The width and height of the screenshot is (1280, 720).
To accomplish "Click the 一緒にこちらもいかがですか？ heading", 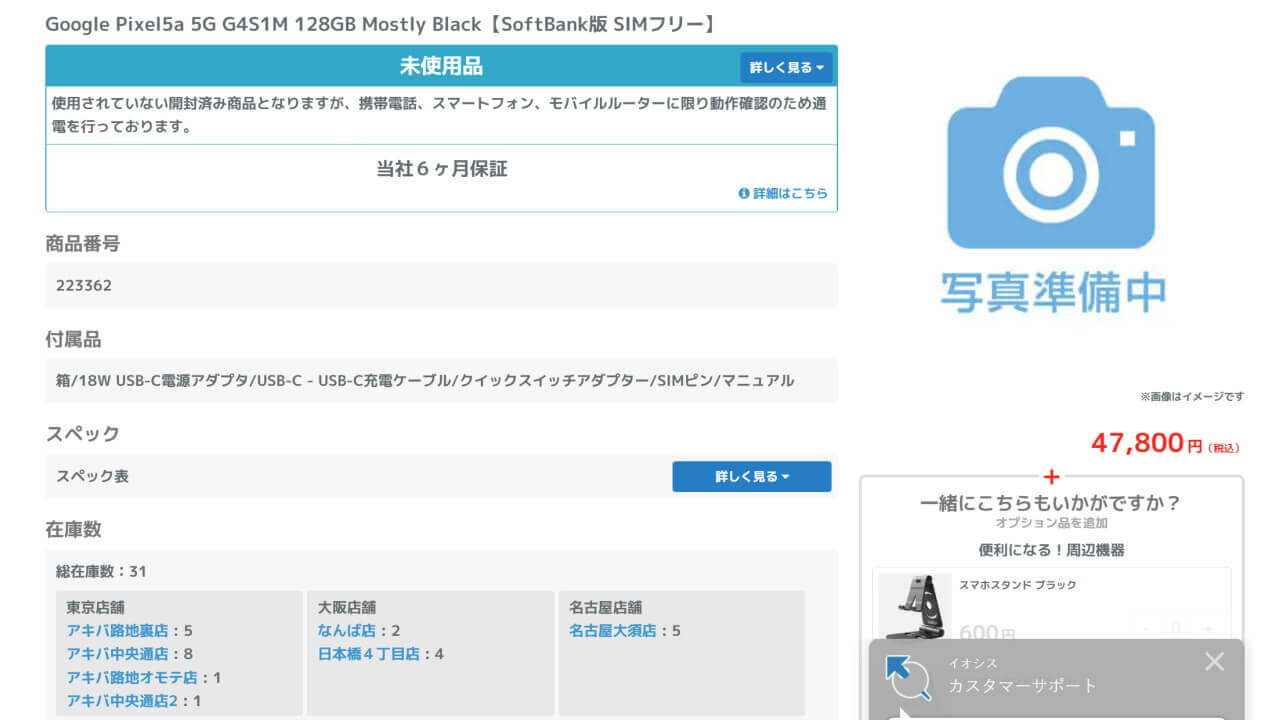I will point(1051,503).
